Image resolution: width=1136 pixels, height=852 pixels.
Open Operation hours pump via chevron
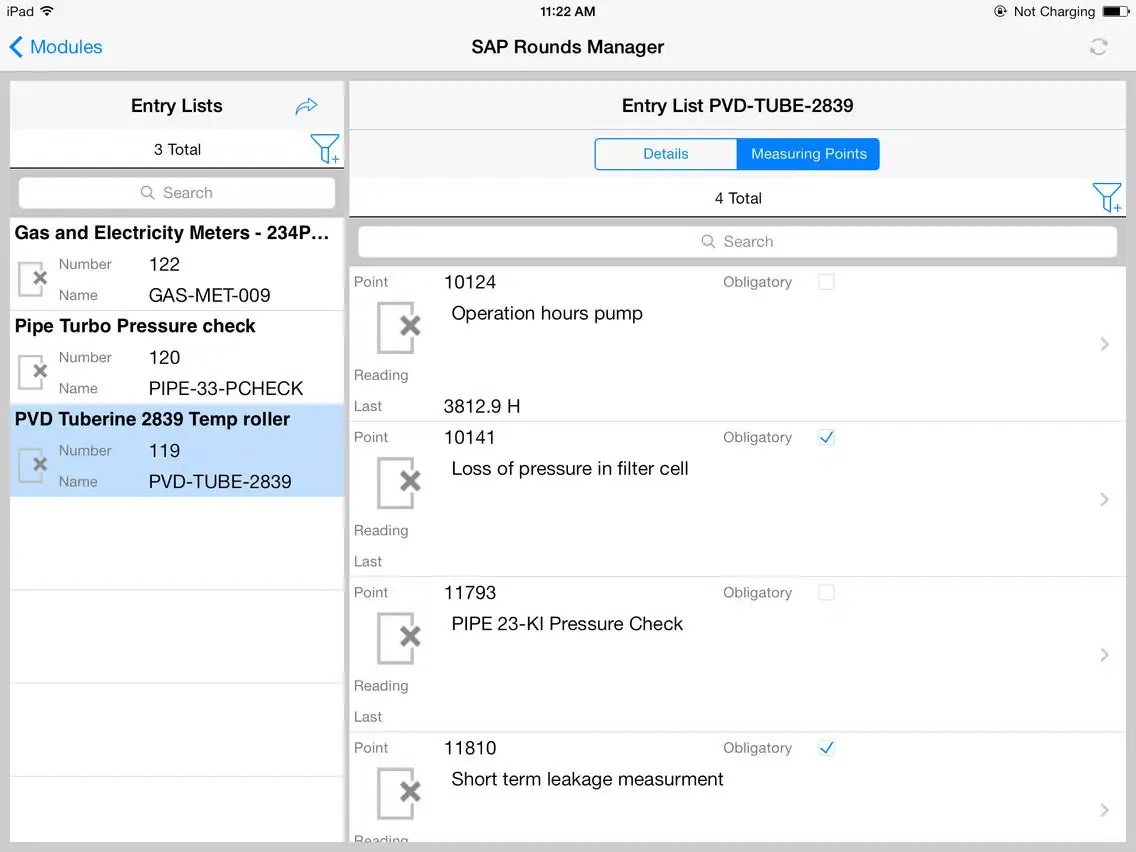[x=1104, y=344]
